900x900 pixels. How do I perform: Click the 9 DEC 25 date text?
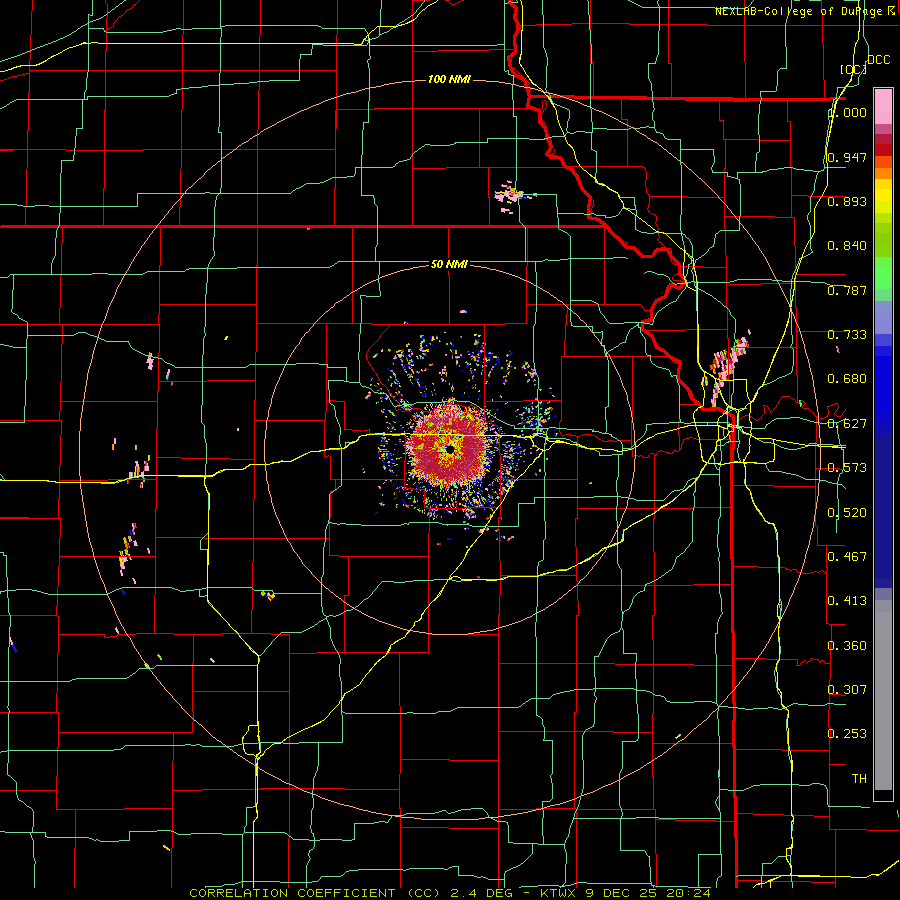coord(622,893)
